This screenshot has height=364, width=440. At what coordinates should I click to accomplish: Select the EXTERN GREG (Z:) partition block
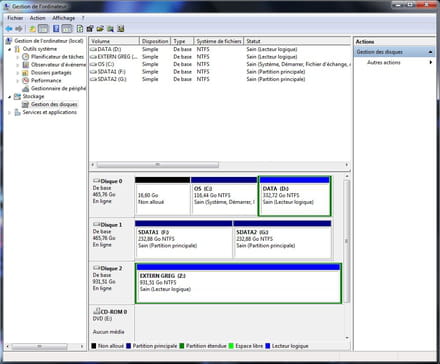pyautogui.click(x=238, y=283)
